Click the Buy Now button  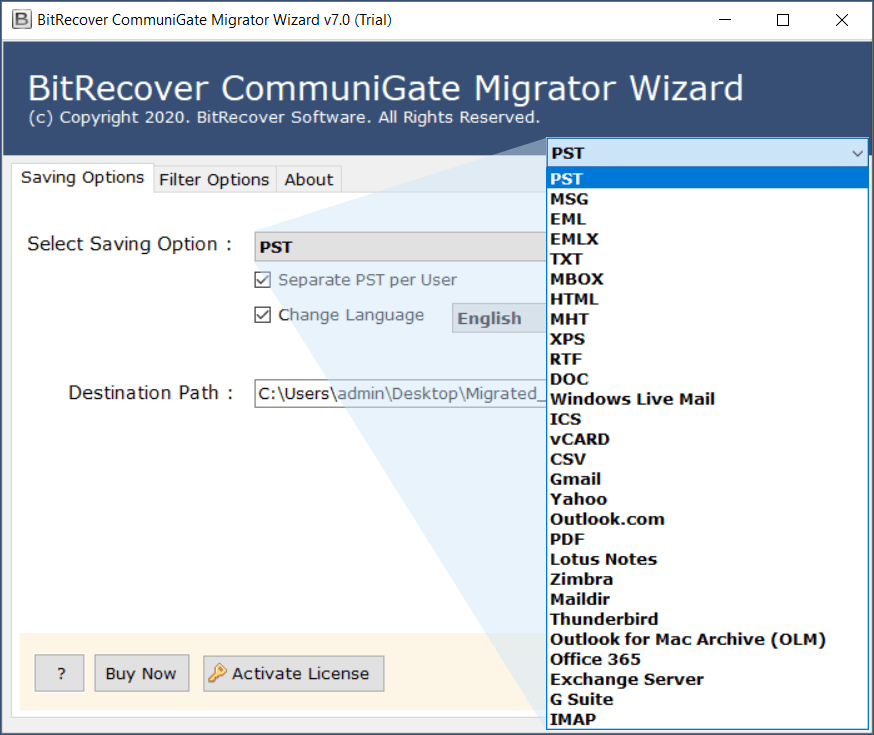coord(142,673)
